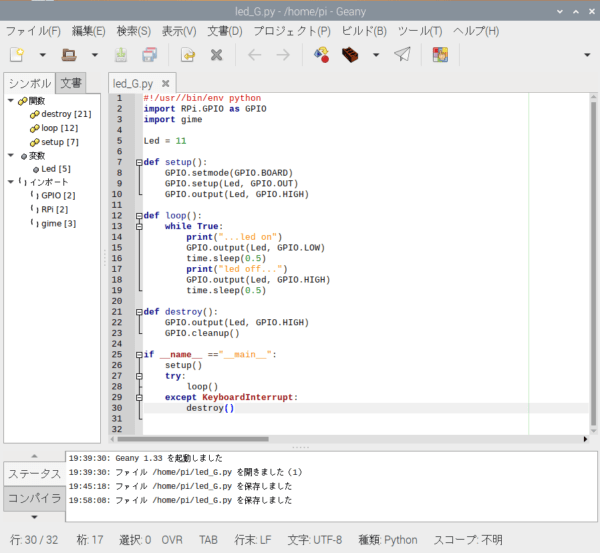This screenshot has width=600, height=553.
Task: Click the horizontal scrollbar thumb in editor
Action: [x=193, y=439]
